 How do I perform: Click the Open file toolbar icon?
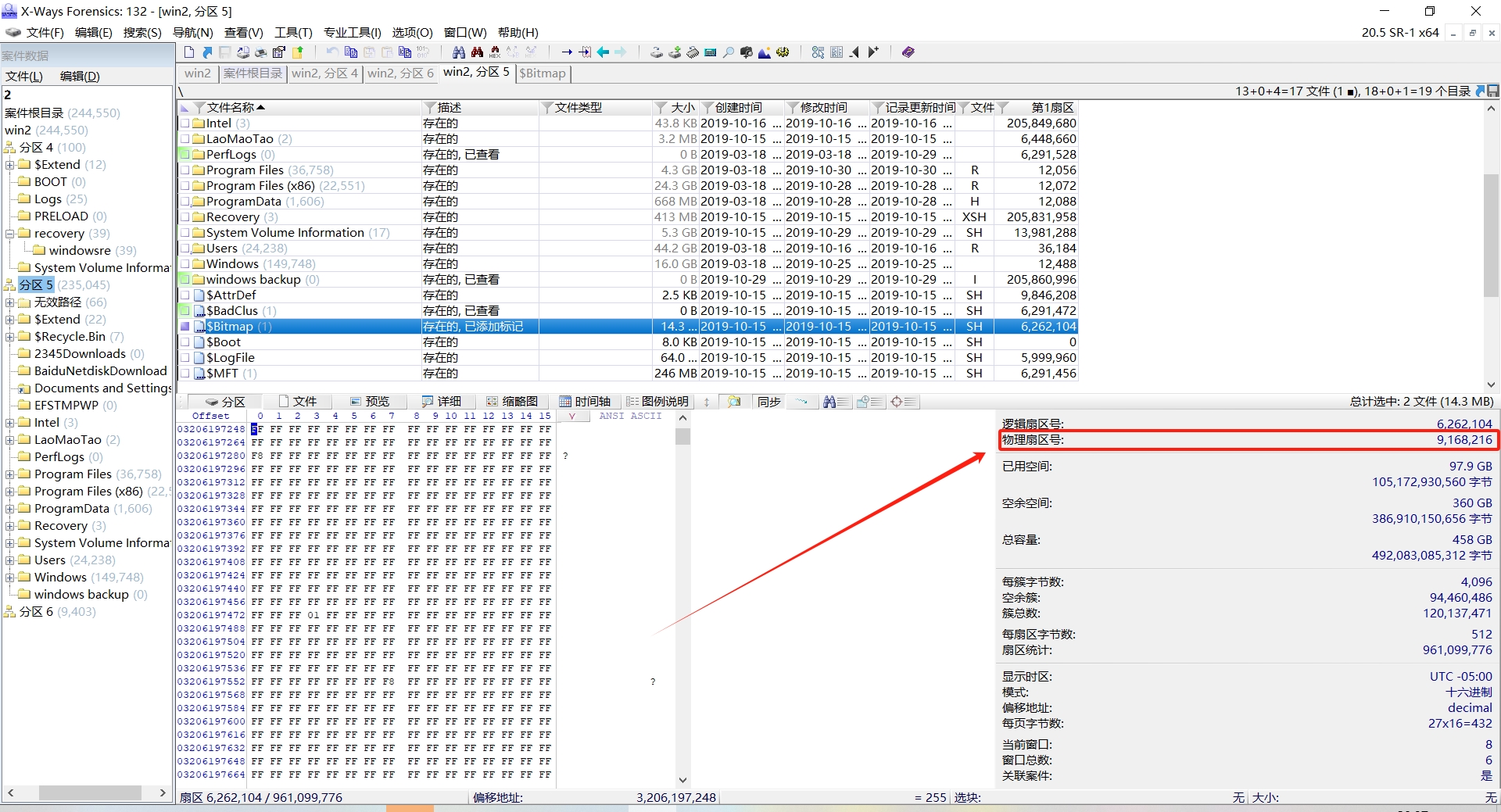[206, 52]
